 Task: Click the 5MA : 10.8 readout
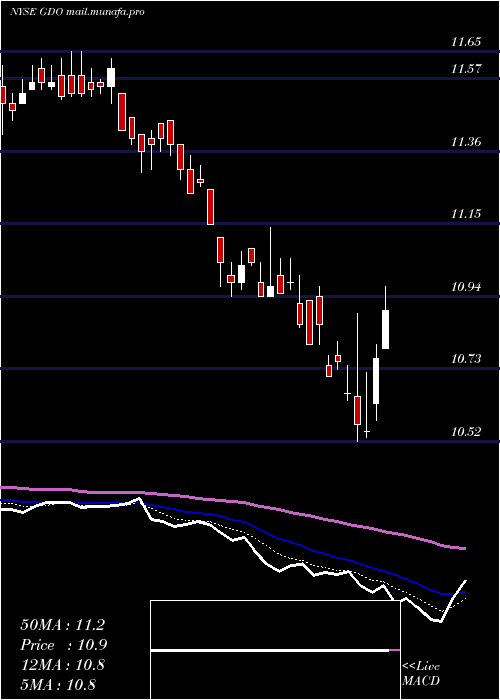[58, 684]
